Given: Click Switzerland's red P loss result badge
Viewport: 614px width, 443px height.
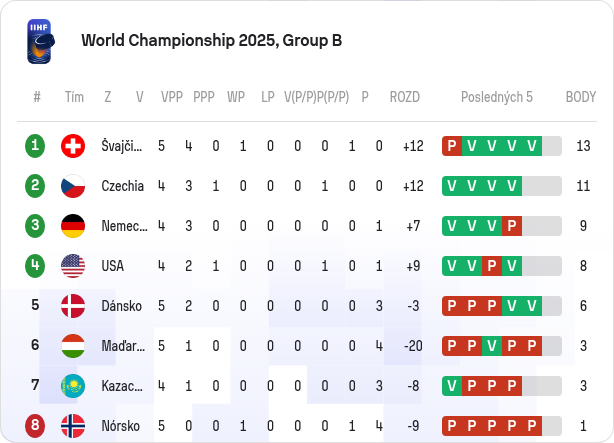Looking at the screenshot, I should point(452,146).
